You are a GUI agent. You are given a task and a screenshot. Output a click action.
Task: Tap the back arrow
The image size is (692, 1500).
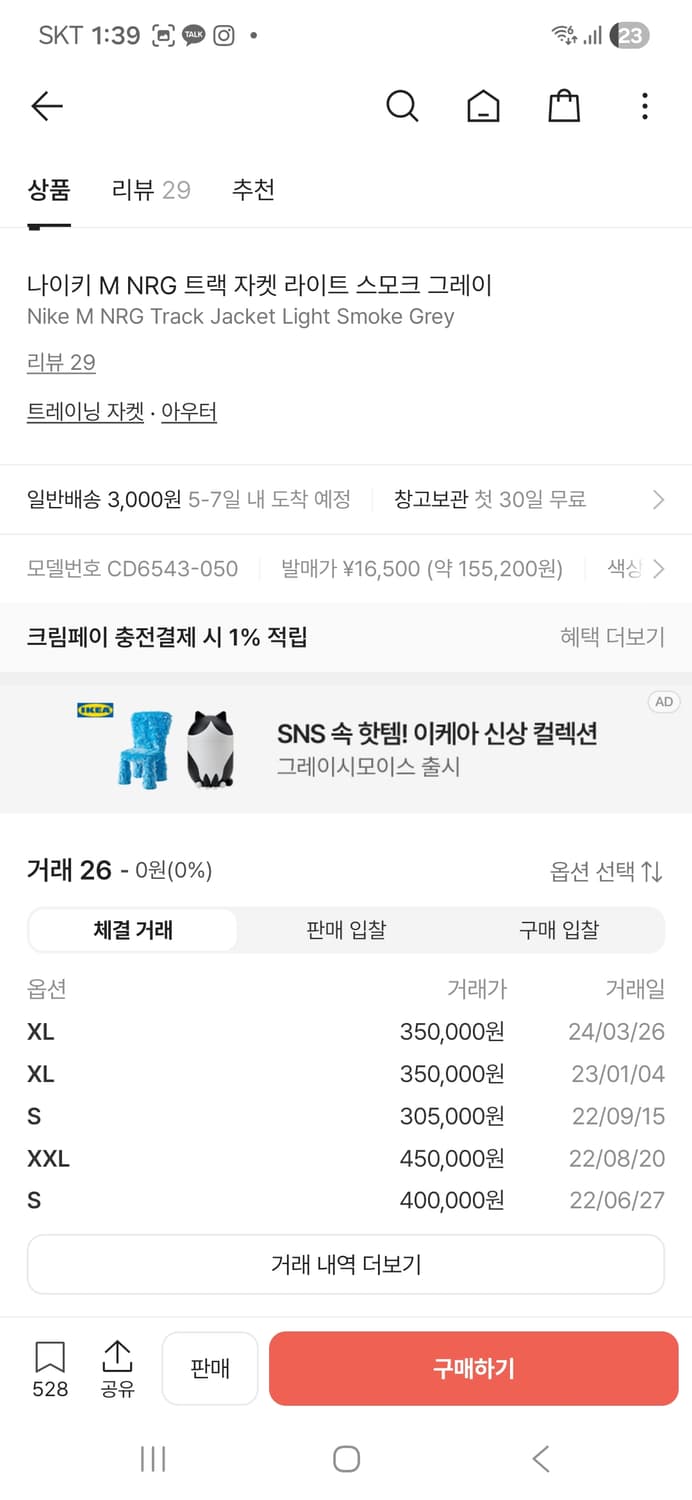pos(47,106)
